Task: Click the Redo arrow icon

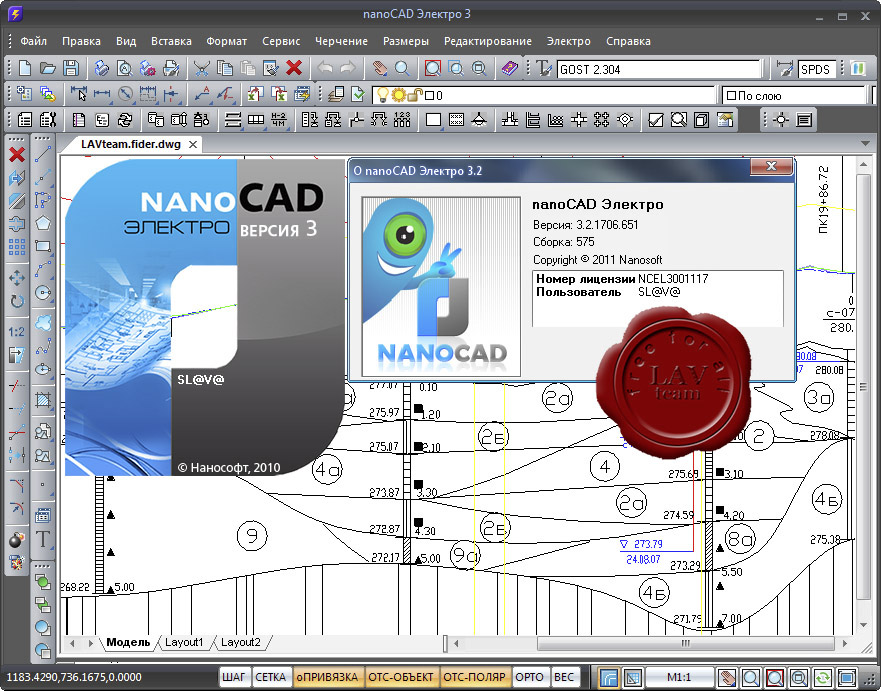Action: click(x=348, y=69)
